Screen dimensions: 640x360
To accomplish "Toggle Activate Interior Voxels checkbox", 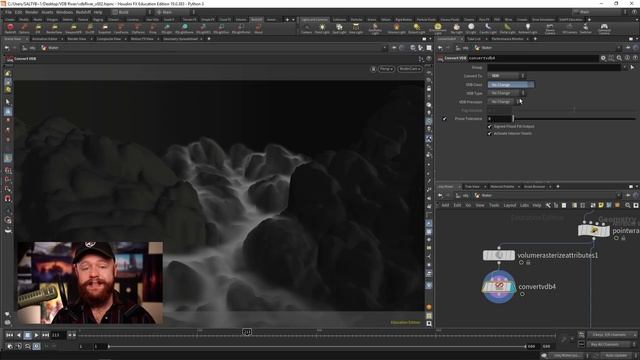I will point(490,133).
